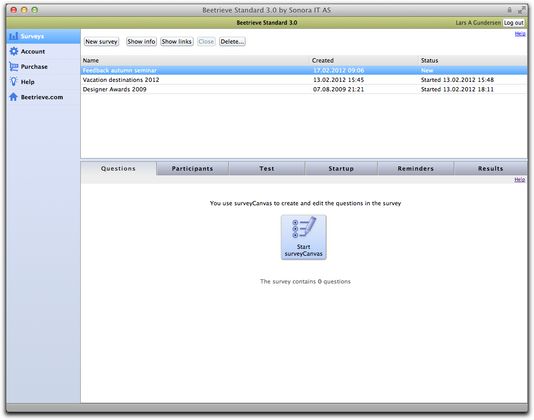This screenshot has width=534, height=420.
Task: Open the Help link below the tabs
Action: [520, 180]
